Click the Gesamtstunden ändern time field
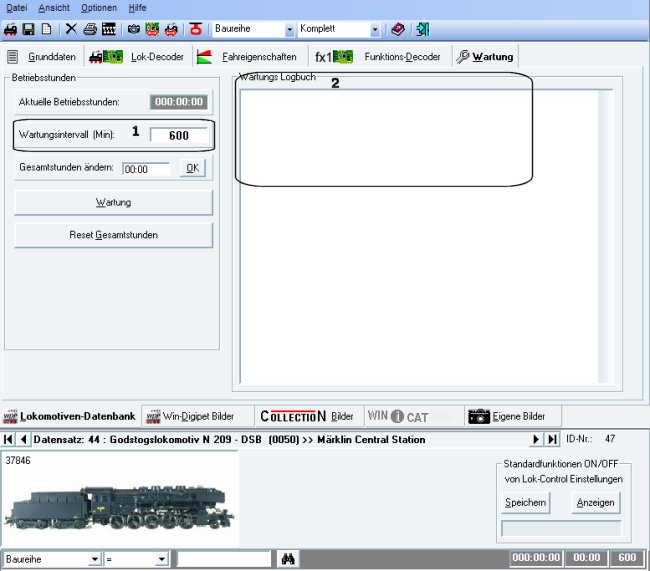The height and width of the screenshot is (571, 650). (146, 169)
